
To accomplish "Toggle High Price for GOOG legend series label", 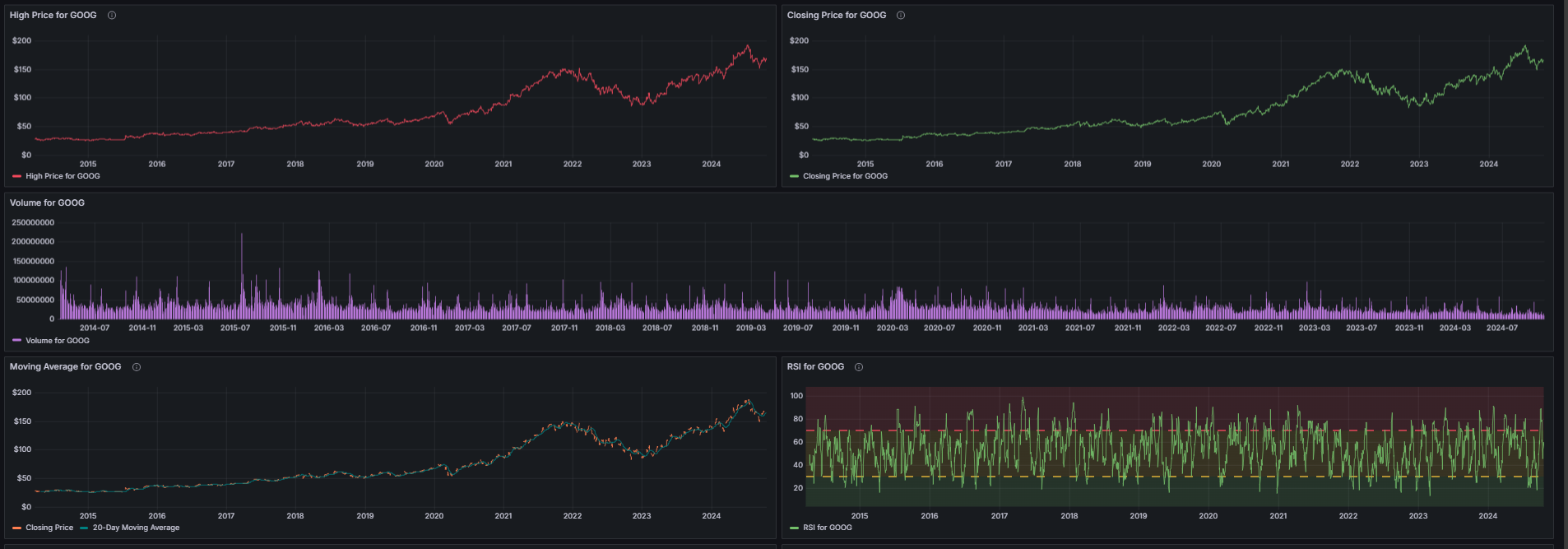I will point(63,176).
